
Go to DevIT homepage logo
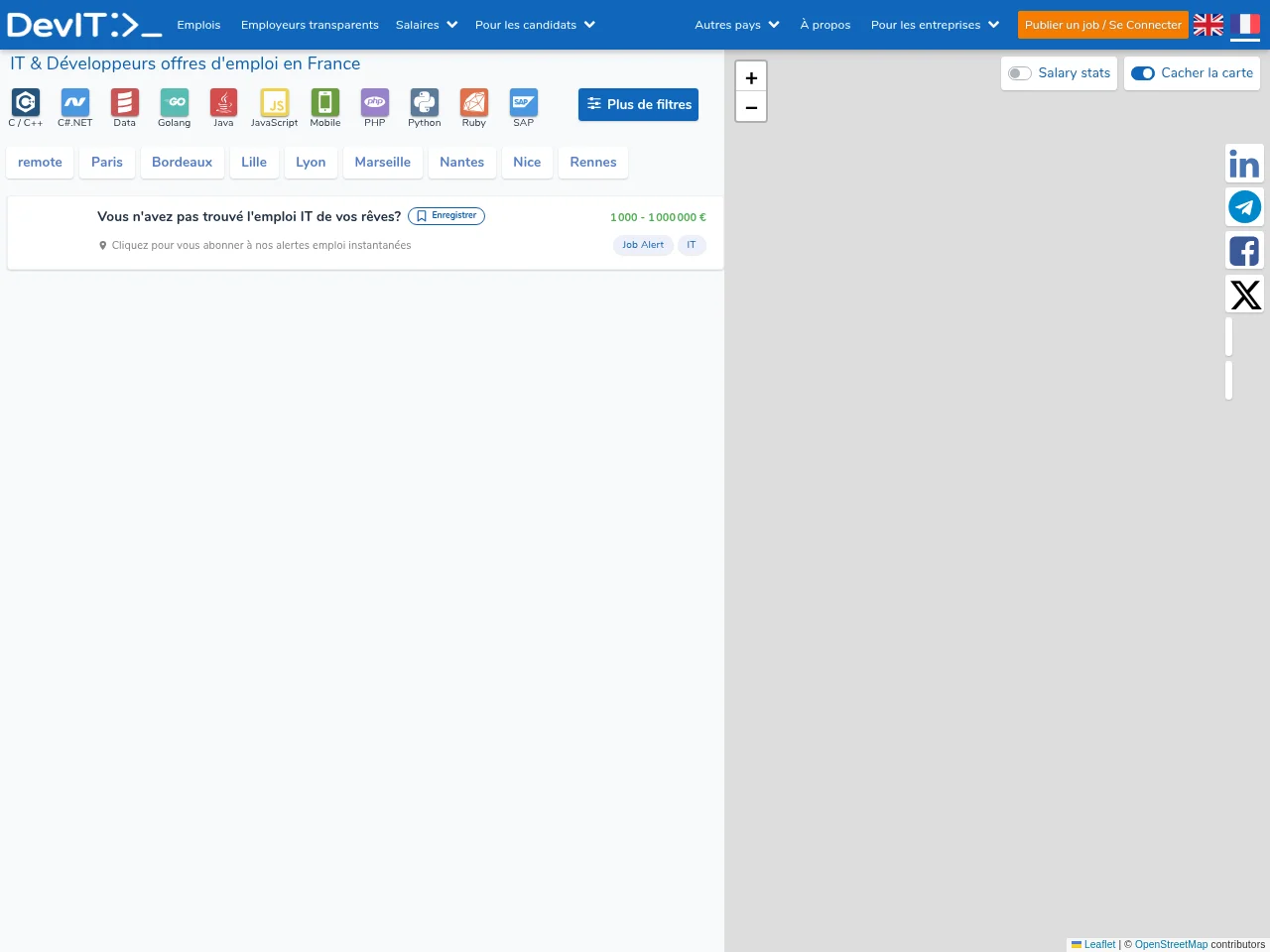point(84,25)
